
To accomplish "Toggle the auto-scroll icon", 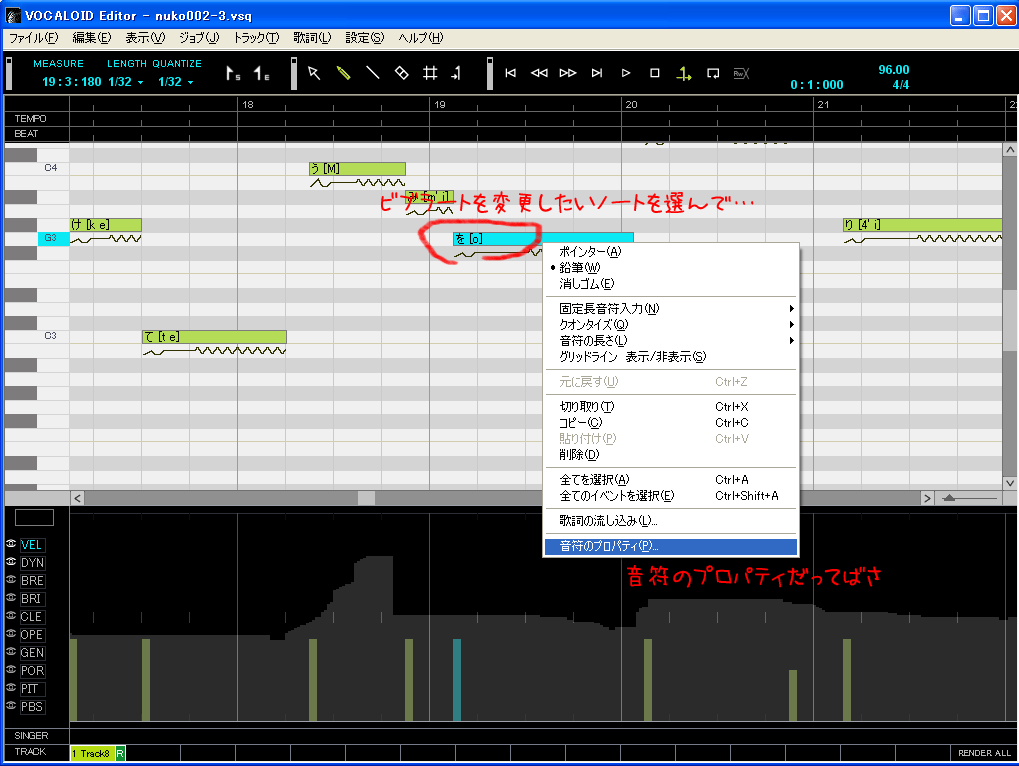I will 684,74.
